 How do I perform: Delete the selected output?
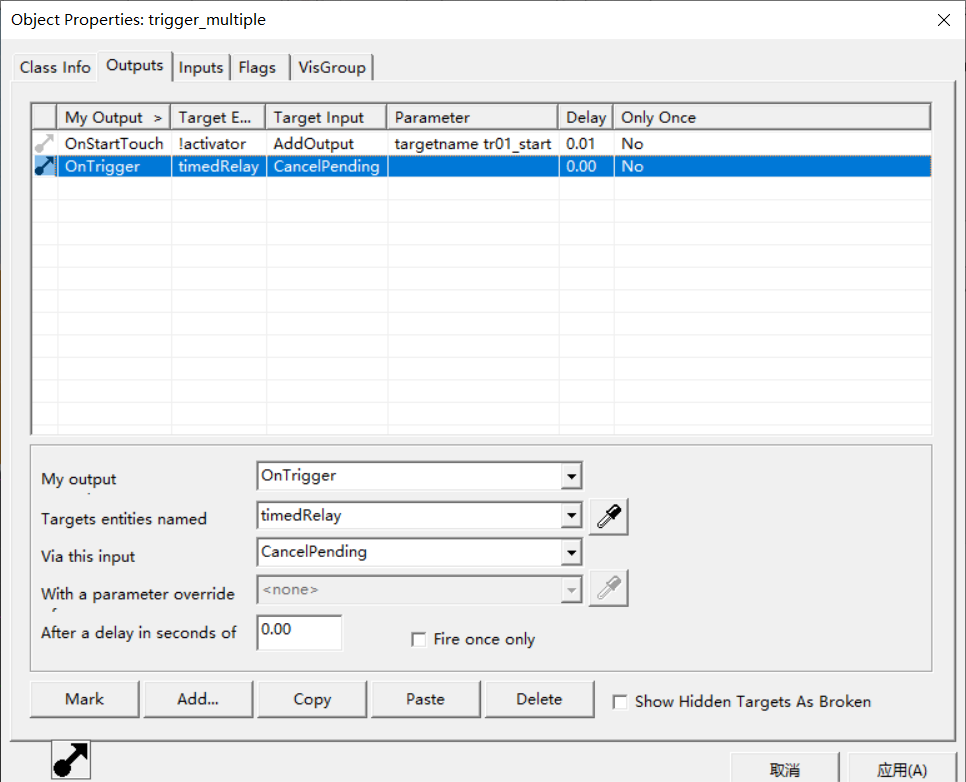click(539, 699)
